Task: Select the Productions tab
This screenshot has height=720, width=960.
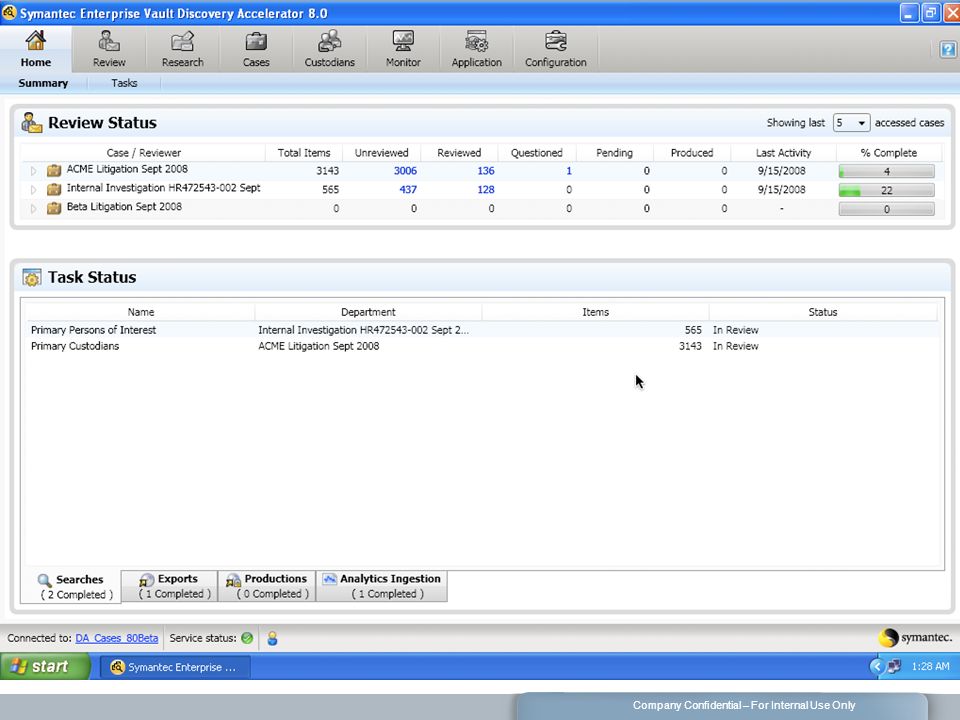Action: click(267, 586)
